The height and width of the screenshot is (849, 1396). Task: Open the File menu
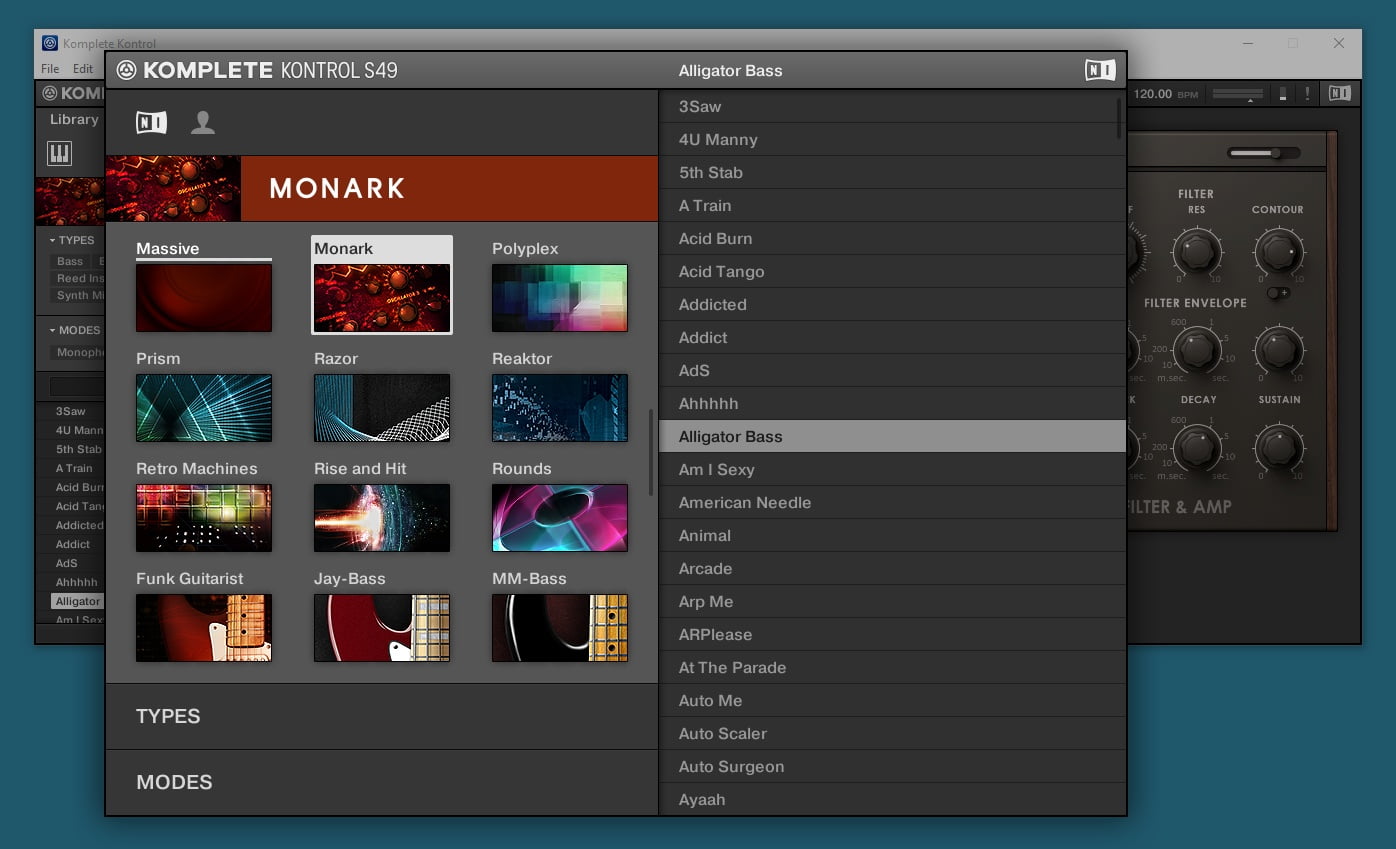50,69
